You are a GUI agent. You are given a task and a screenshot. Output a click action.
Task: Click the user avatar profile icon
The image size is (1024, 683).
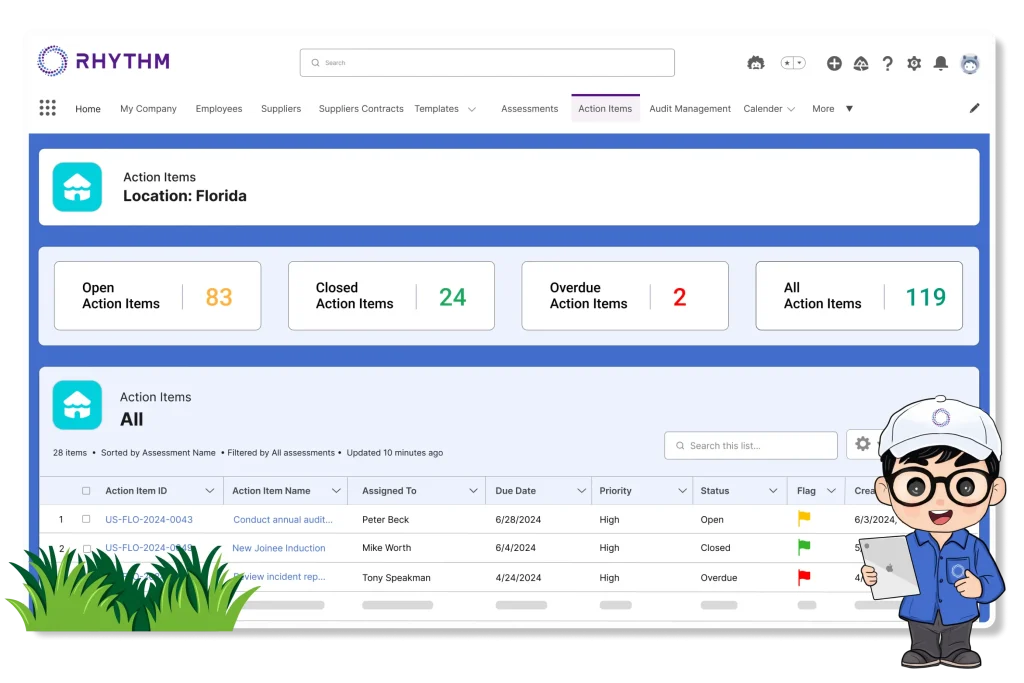click(970, 63)
